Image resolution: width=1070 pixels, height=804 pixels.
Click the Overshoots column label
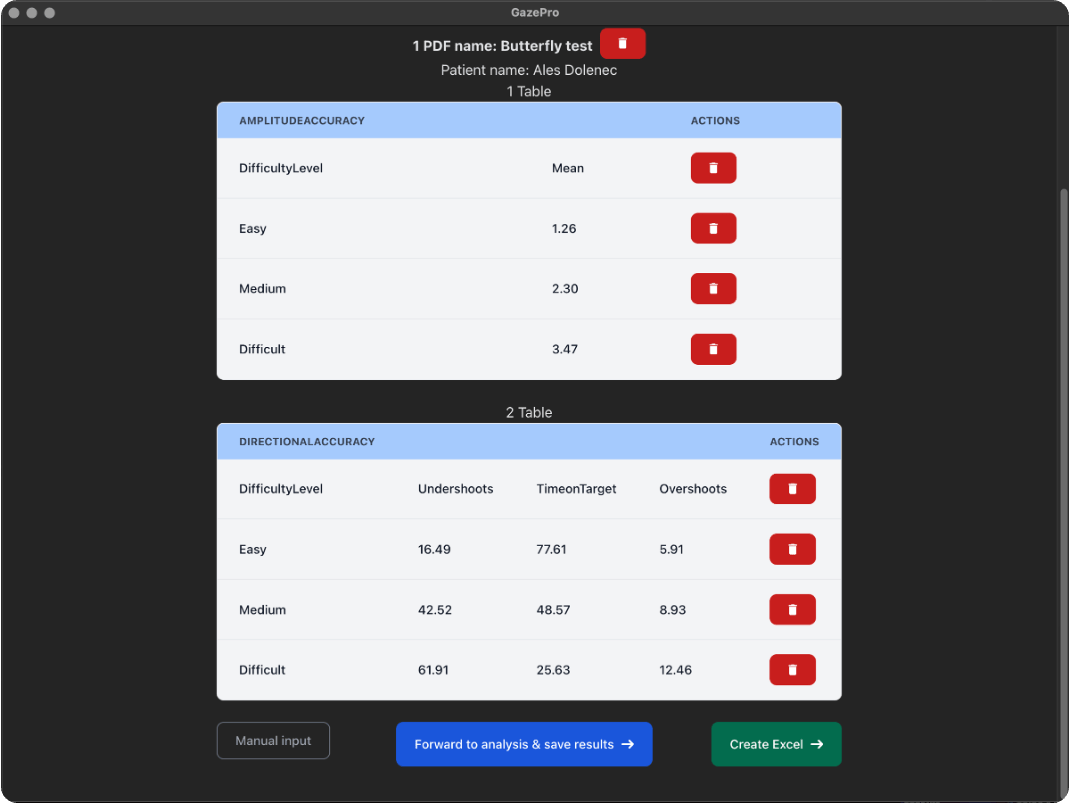coord(693,489)
